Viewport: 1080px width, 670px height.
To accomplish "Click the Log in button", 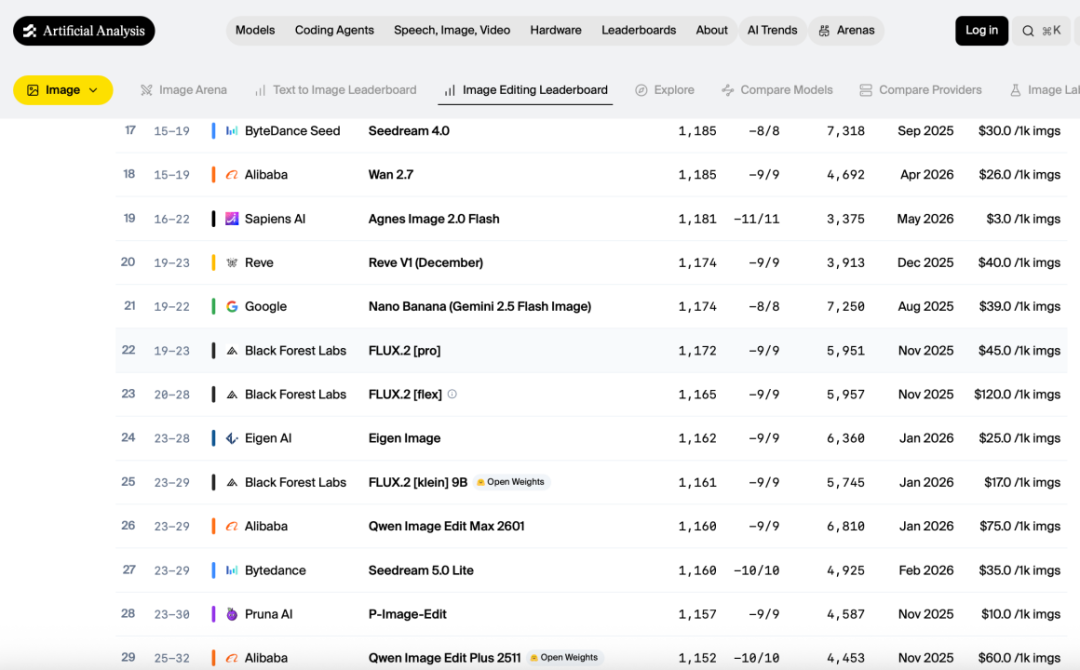I will tap(982, 30).
